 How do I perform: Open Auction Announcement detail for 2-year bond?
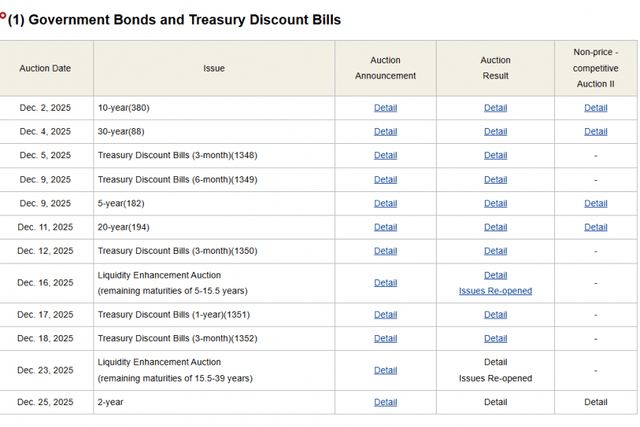[x=385, y=402]
